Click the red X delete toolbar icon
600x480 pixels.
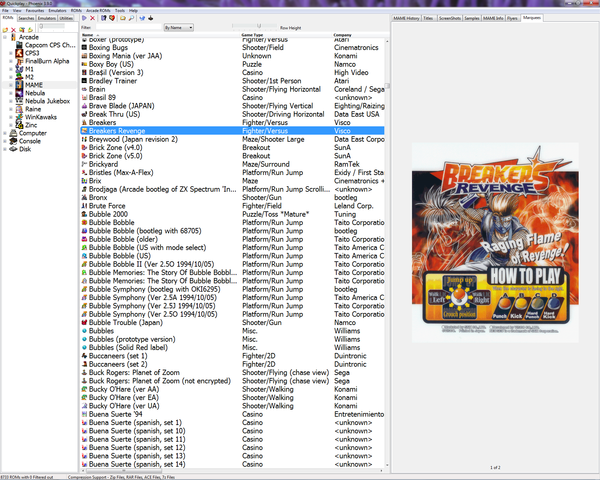click(x=93, y=18)
